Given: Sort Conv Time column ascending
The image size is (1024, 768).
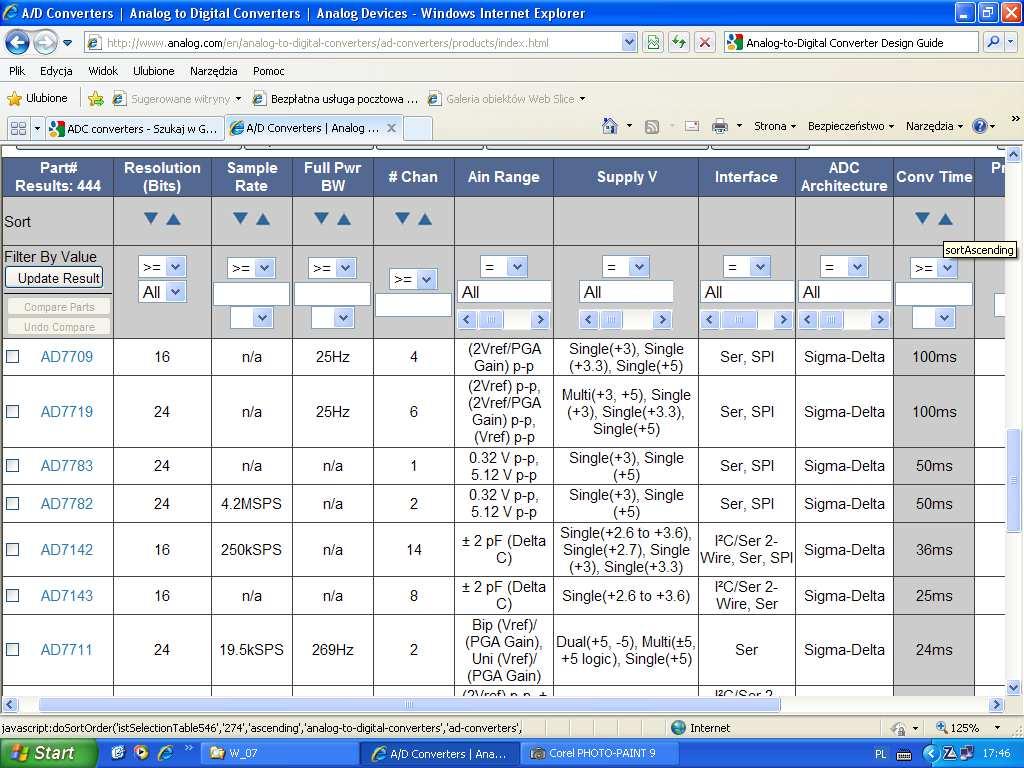Looking at the screenshot, I should tap(945, 219).
